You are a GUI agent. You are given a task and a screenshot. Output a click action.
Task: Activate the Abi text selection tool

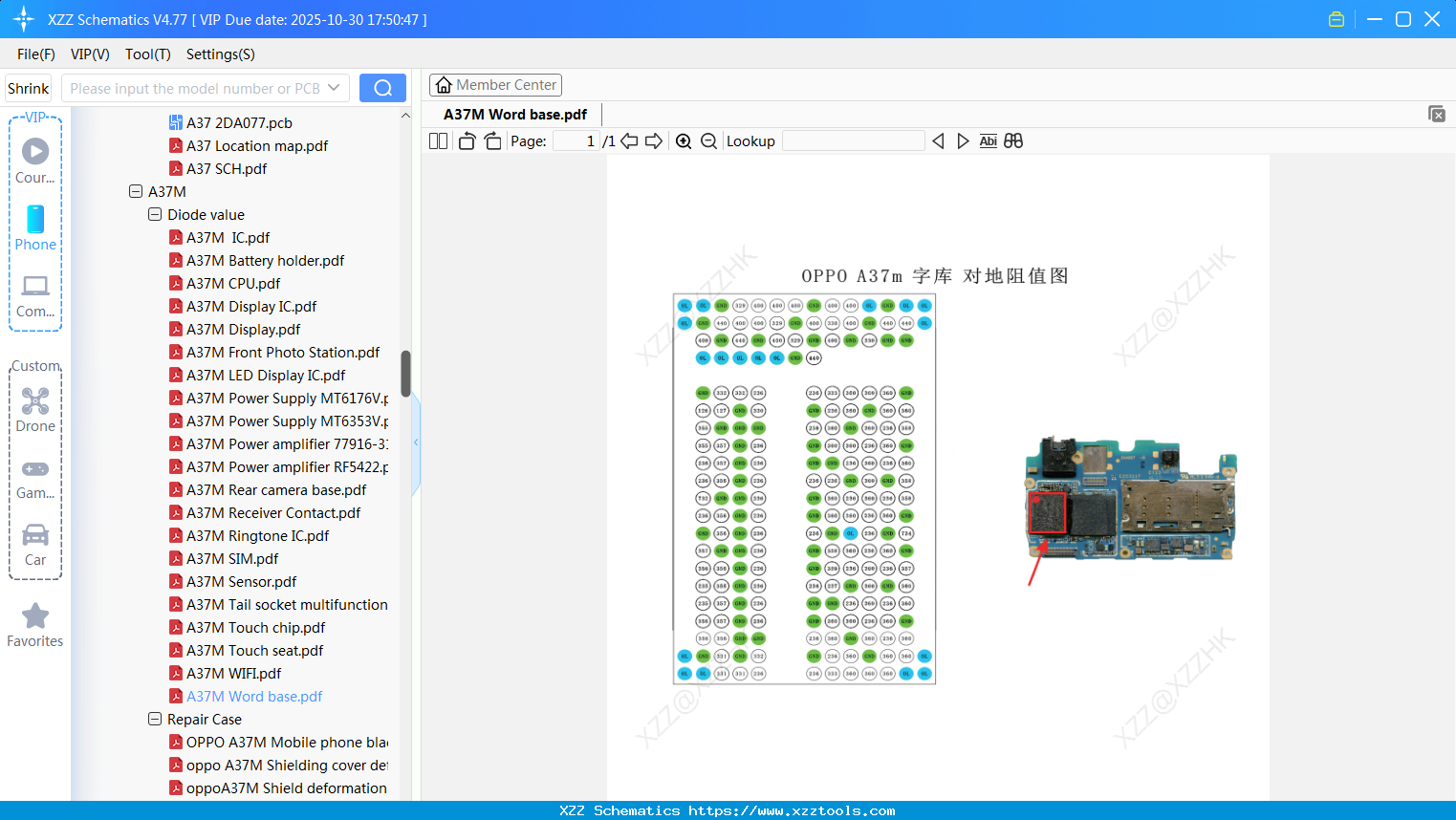point(988,140)
